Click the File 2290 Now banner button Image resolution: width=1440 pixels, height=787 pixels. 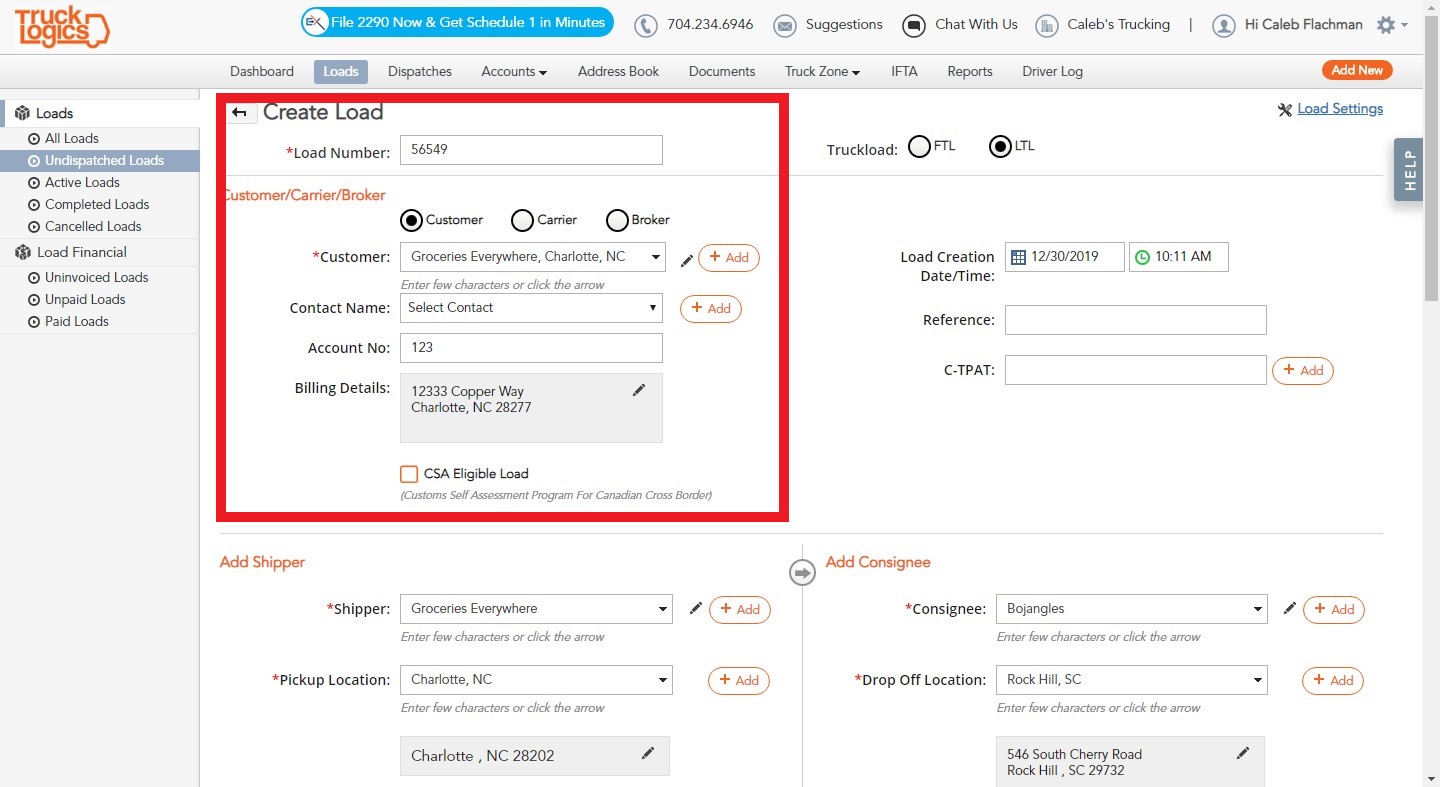tap(457, 22)
